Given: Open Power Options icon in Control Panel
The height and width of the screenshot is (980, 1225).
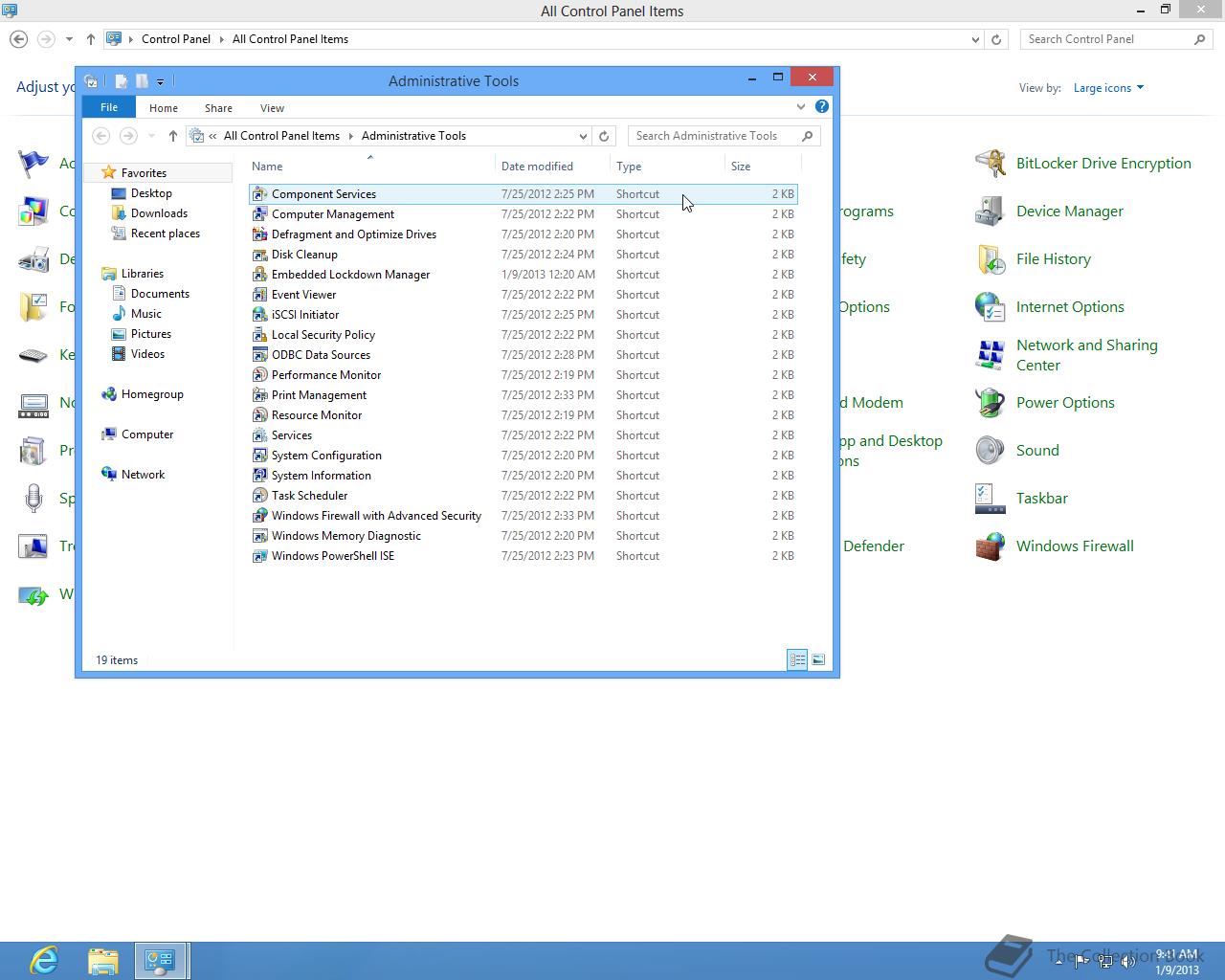Looking at the screenshot, I should [x=990, y=403].
